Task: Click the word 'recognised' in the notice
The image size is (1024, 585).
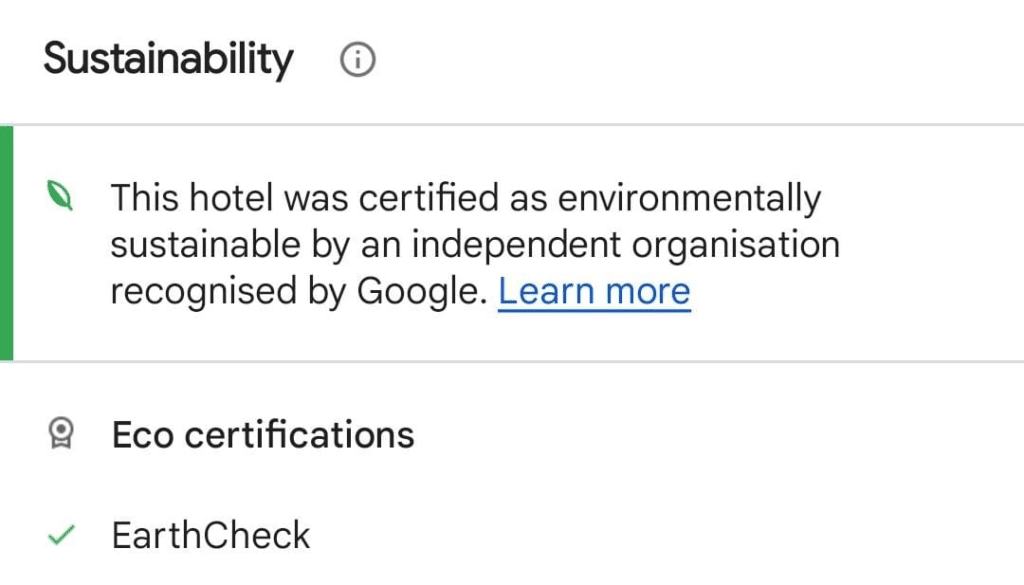Action: pos(204,292)
